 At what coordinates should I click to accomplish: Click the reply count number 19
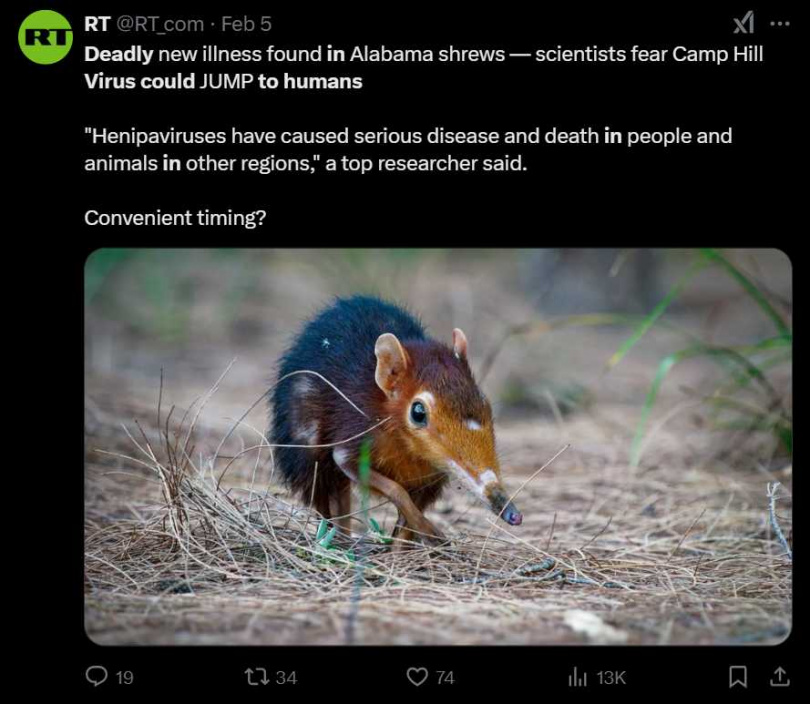coord(124,678)
